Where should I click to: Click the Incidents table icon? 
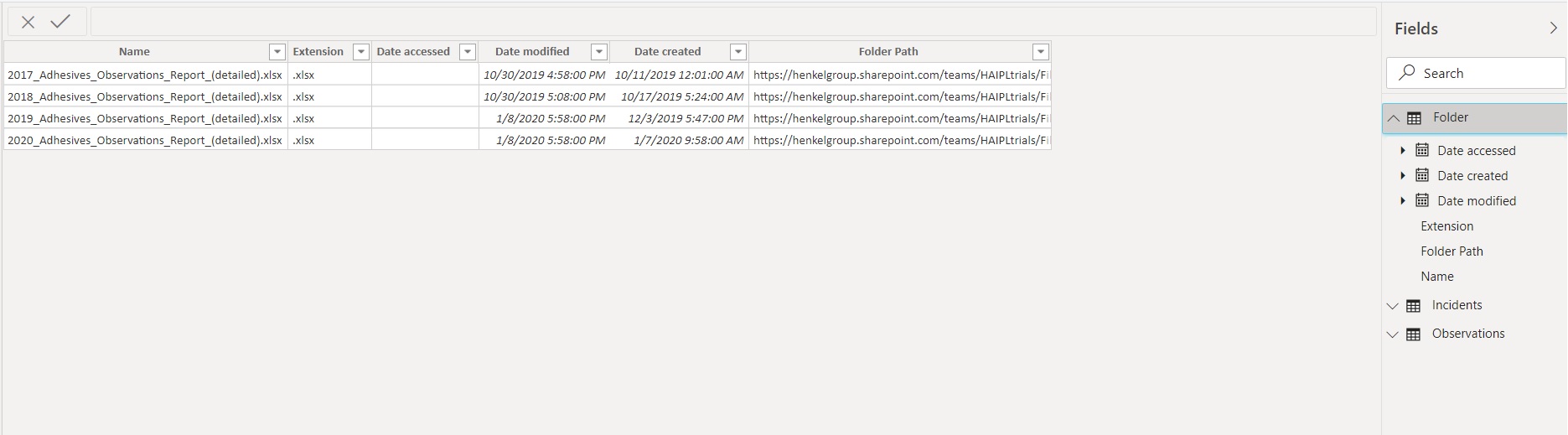(1413, 306)
